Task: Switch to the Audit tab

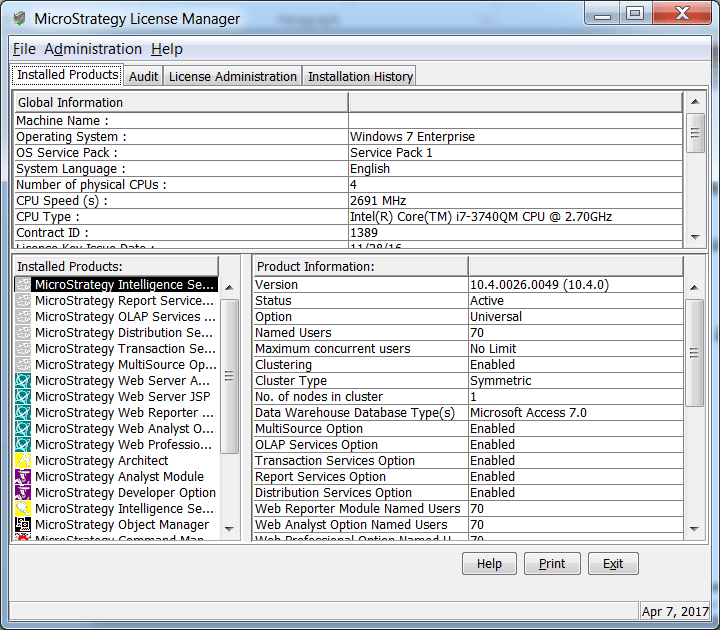Action: (x=143, y=76)
